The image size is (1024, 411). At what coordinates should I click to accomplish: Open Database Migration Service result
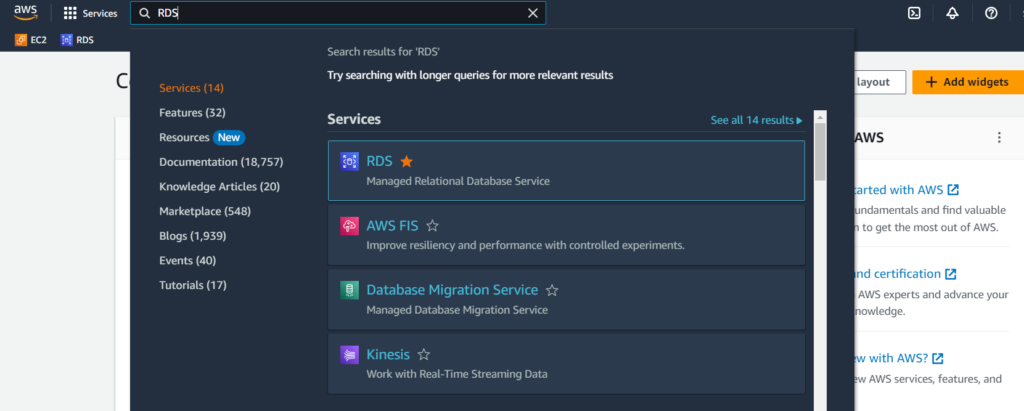tap(566, 299)
